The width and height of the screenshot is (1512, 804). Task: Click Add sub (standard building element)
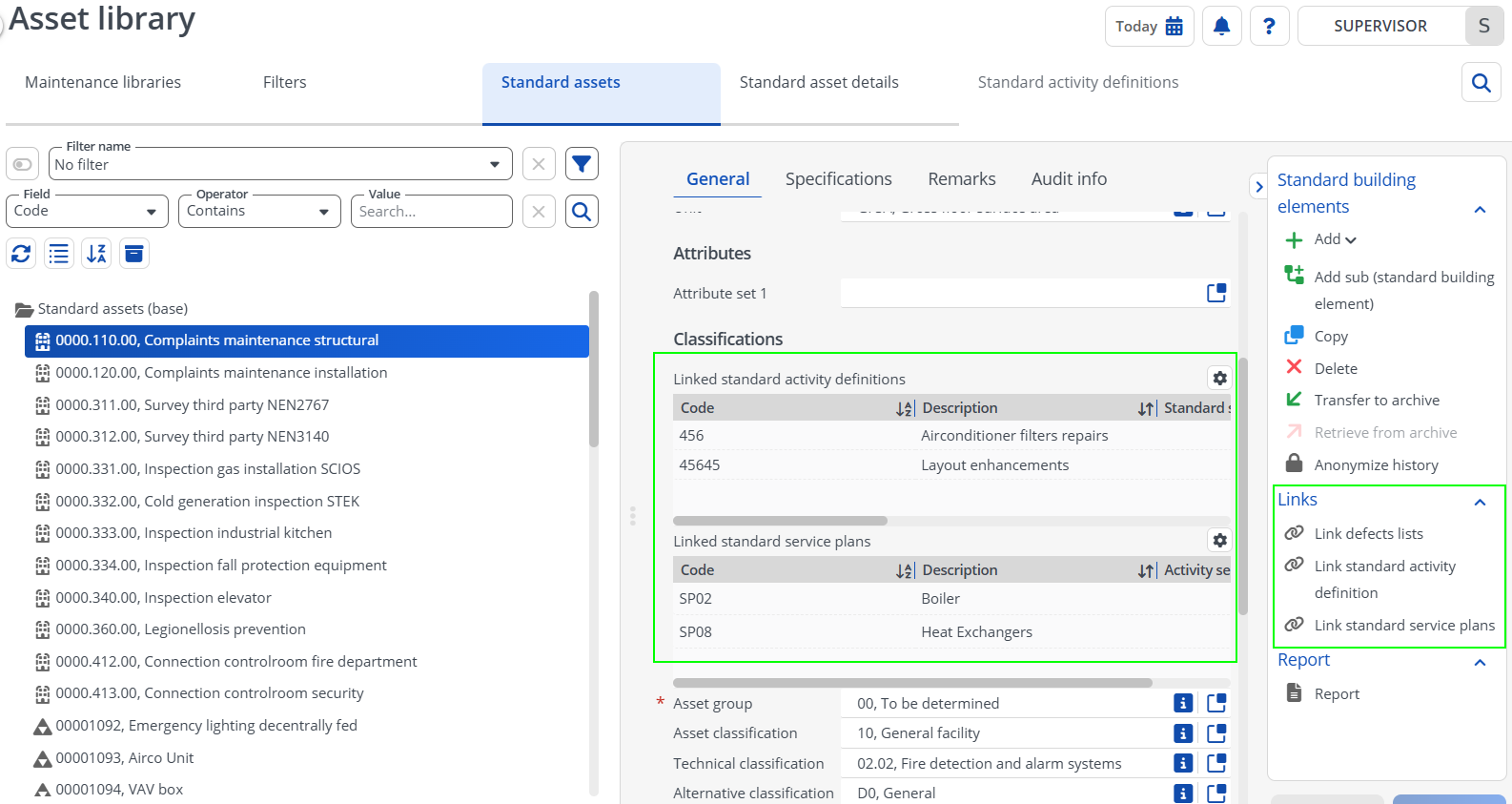[x=1390, y=290]
